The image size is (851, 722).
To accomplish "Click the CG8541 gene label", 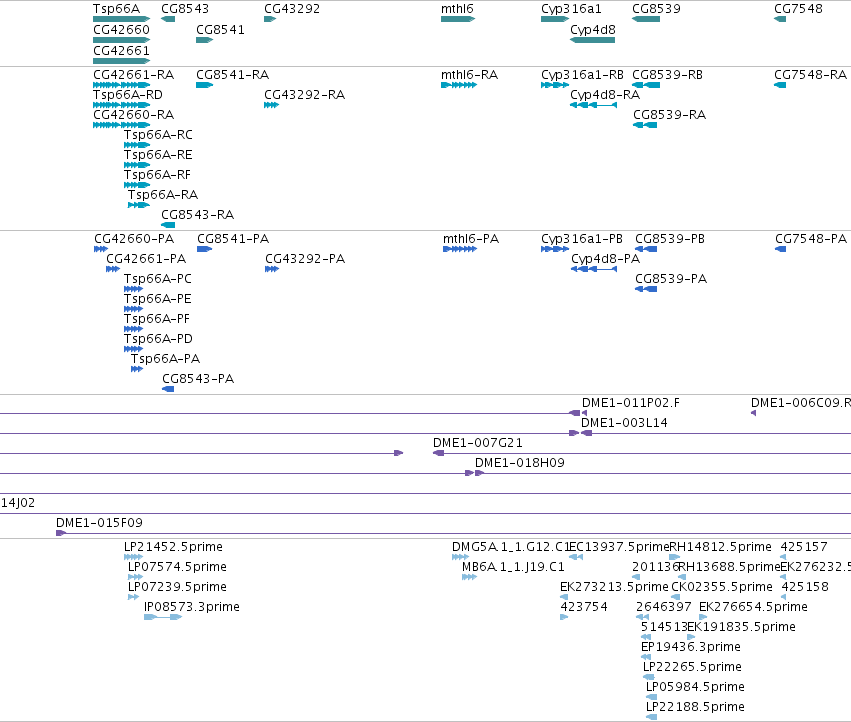I will 220,29.
